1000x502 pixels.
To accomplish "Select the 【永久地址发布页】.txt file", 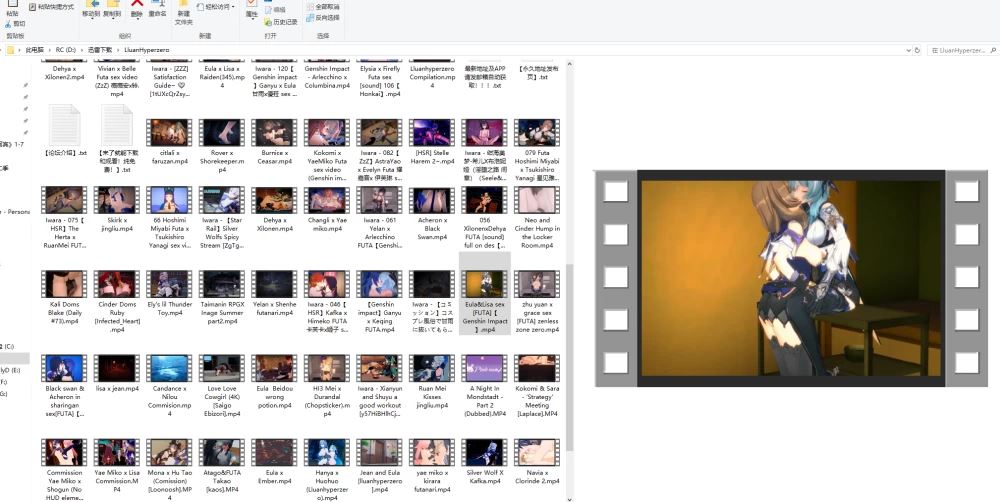I will (537, 73).
